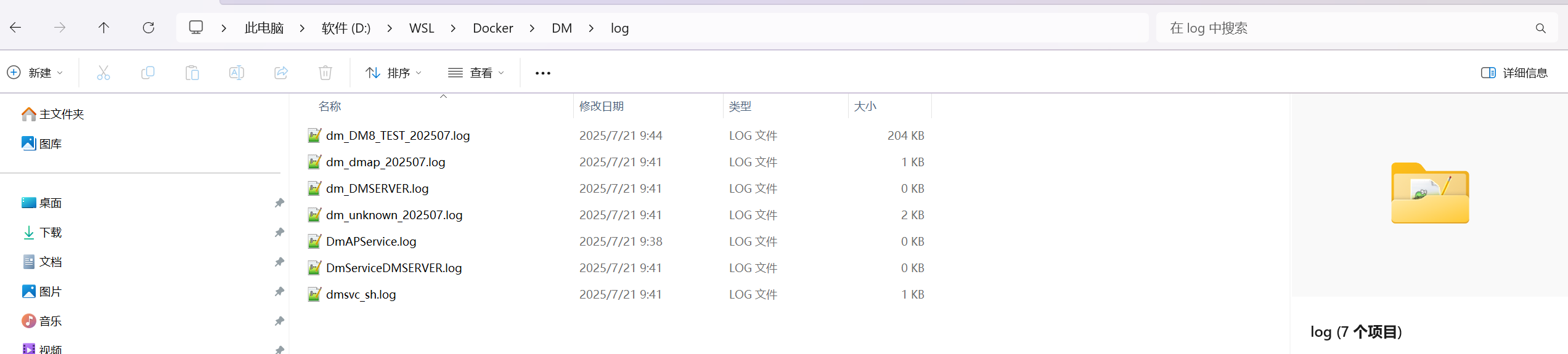
Task: Click icon of dm_DM8_TEST_202507.log file
Action: (314, 135)
